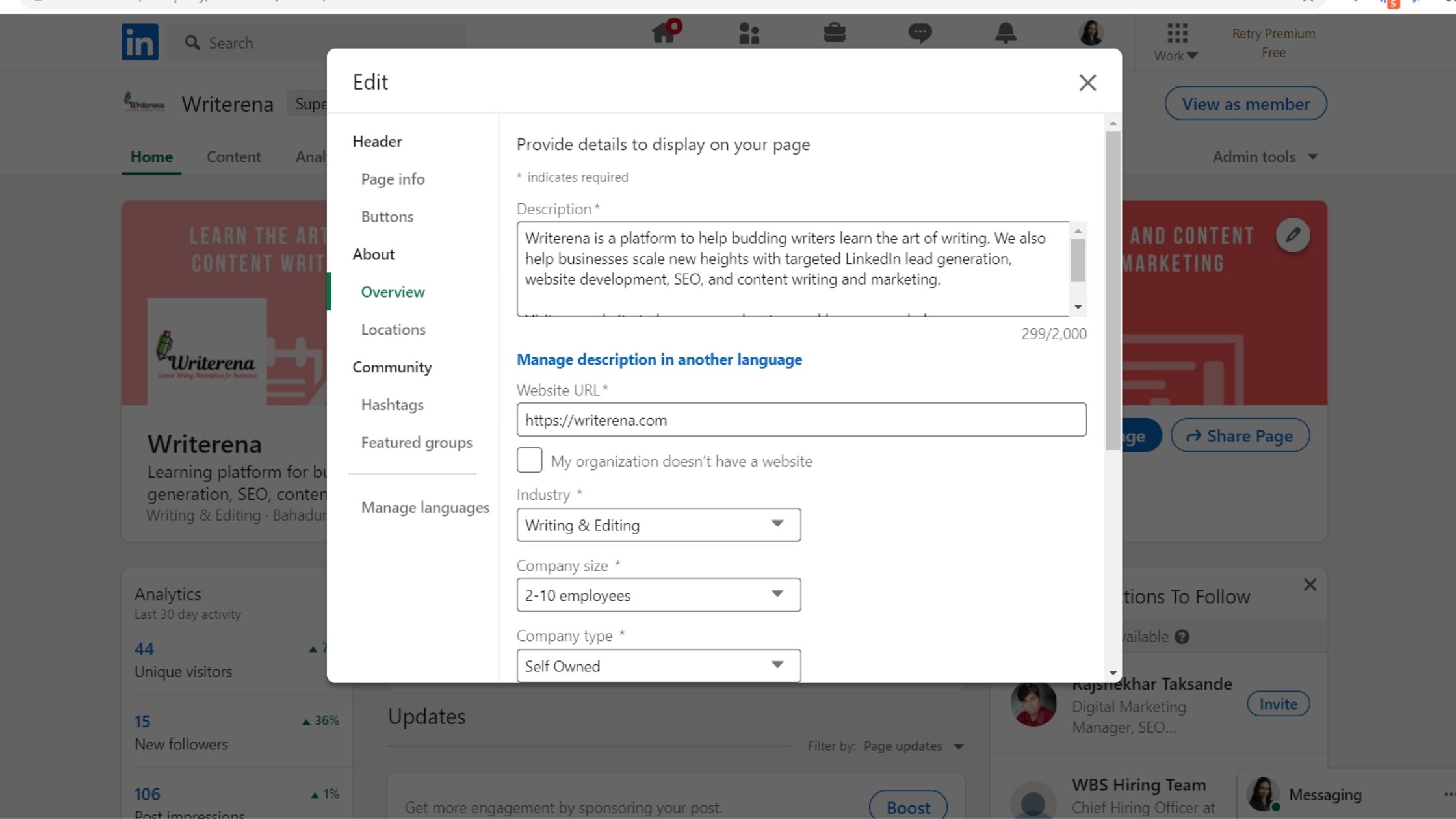This screenshot has width=1456, height=819.
Task: Open the Company type dropdown
Action: point(658,666)
